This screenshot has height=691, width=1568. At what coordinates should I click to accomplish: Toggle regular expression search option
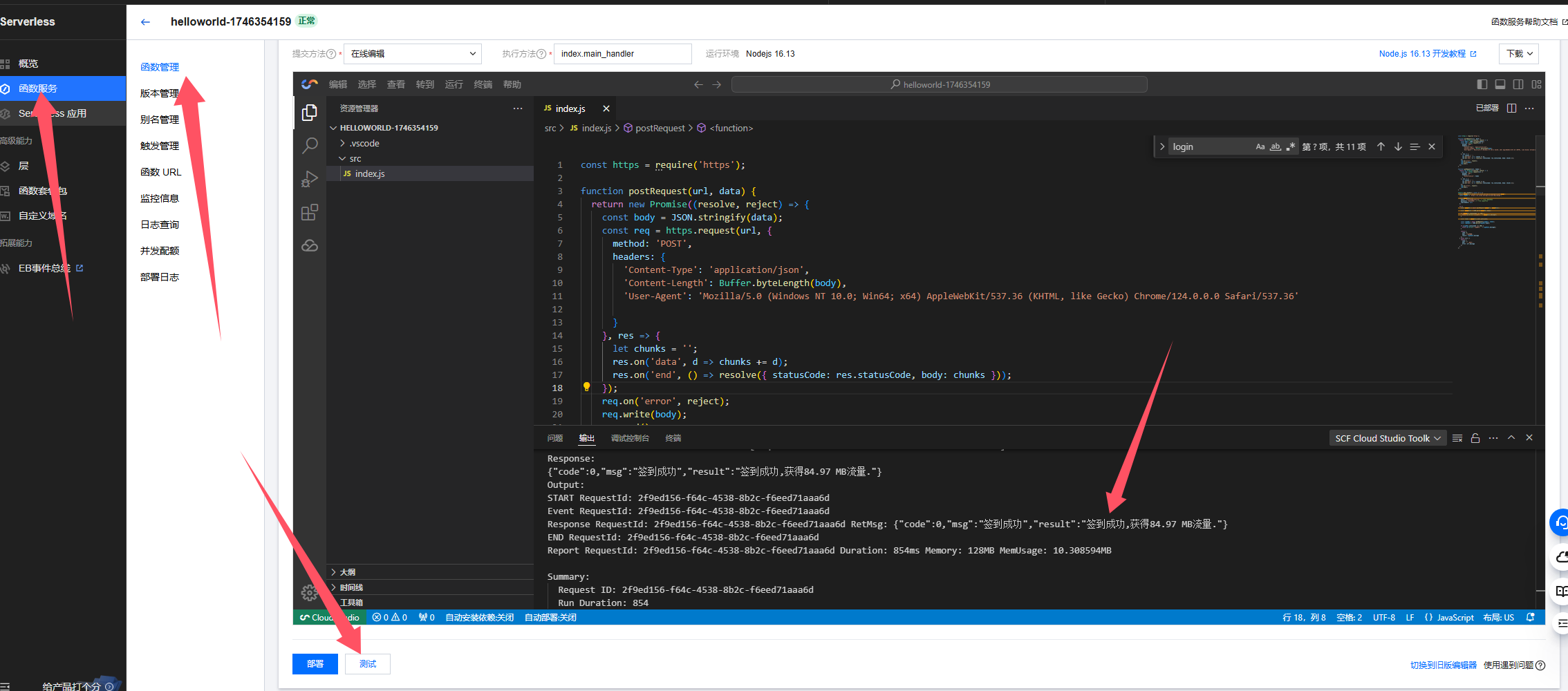point(1290,146)
